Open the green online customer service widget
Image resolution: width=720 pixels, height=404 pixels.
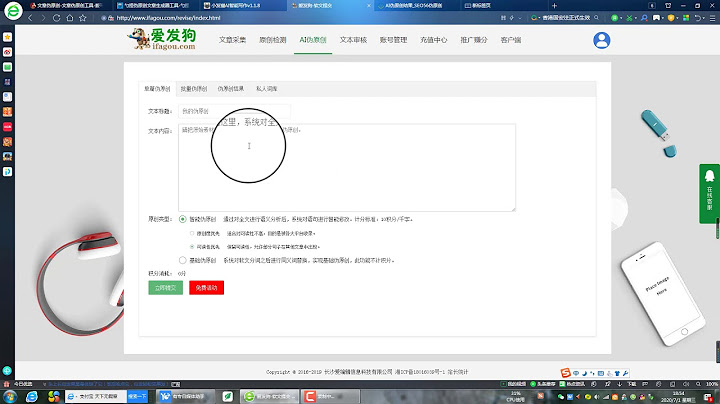[x=709, y=194]
